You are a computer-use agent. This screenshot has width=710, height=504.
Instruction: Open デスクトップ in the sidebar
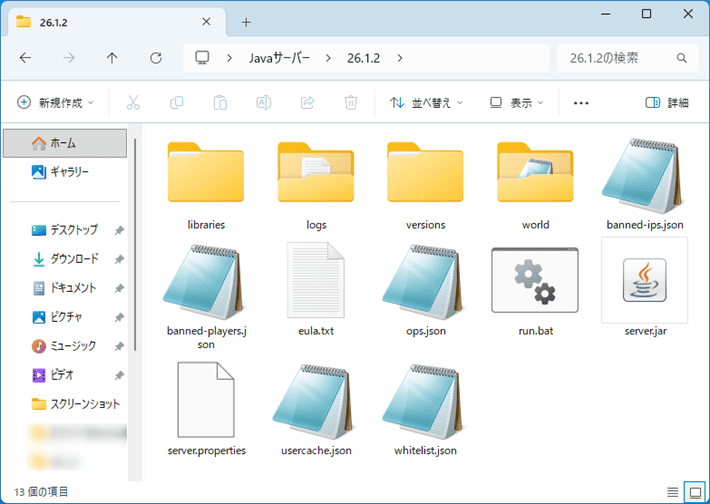[65, 230]
